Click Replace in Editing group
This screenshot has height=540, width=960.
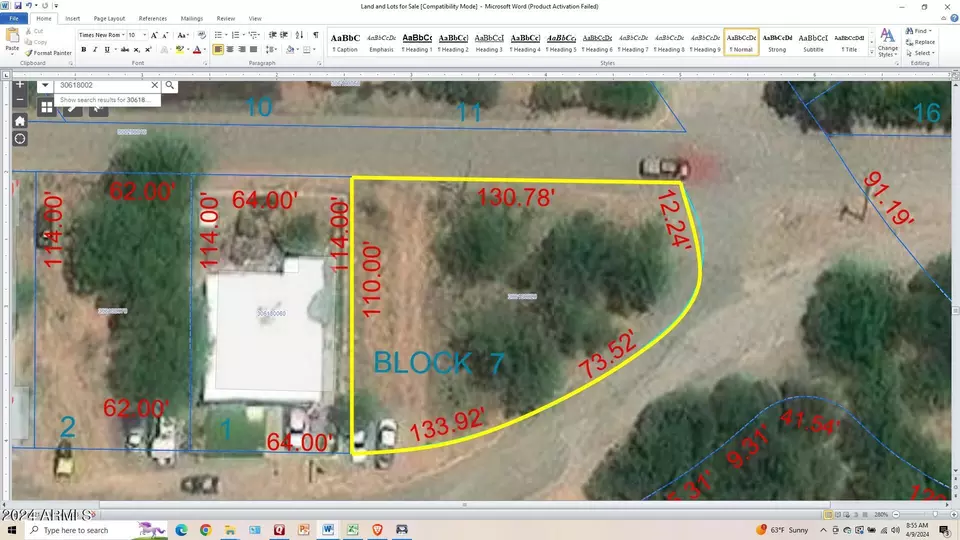(x=921, y=42)
